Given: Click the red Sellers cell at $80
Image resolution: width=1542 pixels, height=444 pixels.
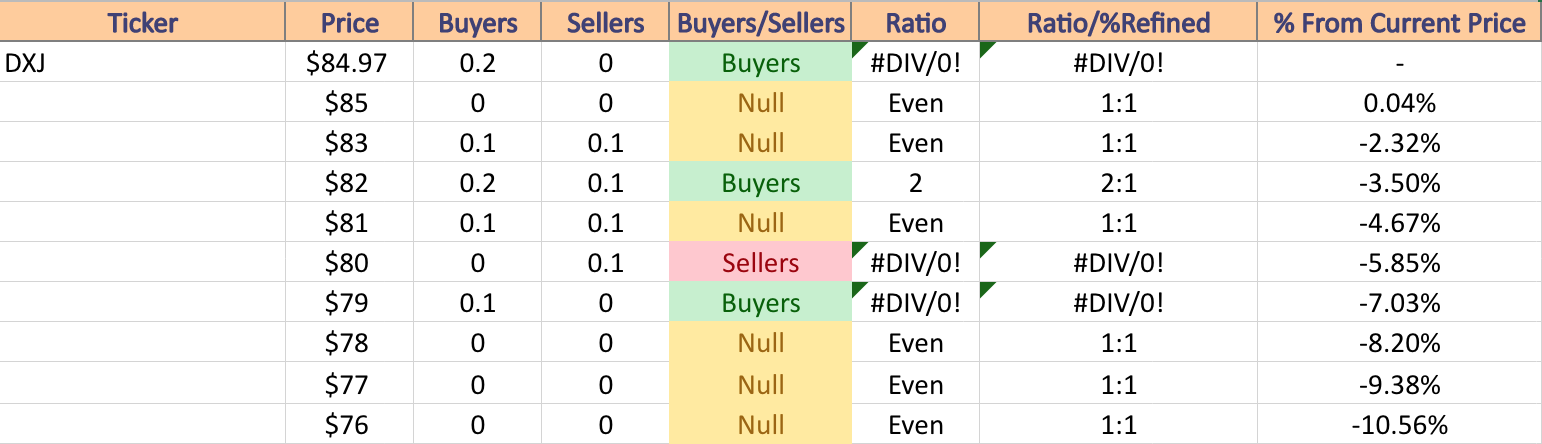Looking at the screenshot, I should (761, 263).
